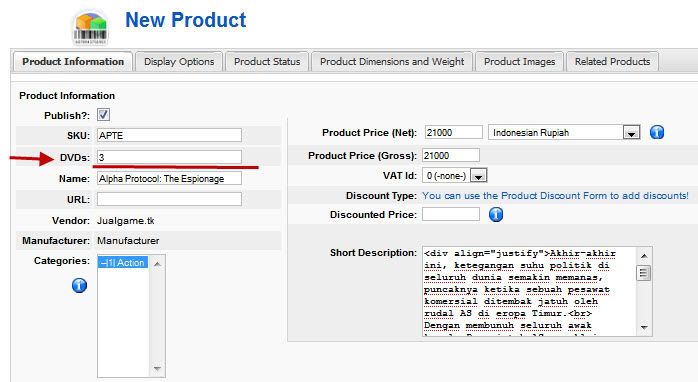
Task: Uncheck the Publish checkbox
Action: click(x=103, y=115)
